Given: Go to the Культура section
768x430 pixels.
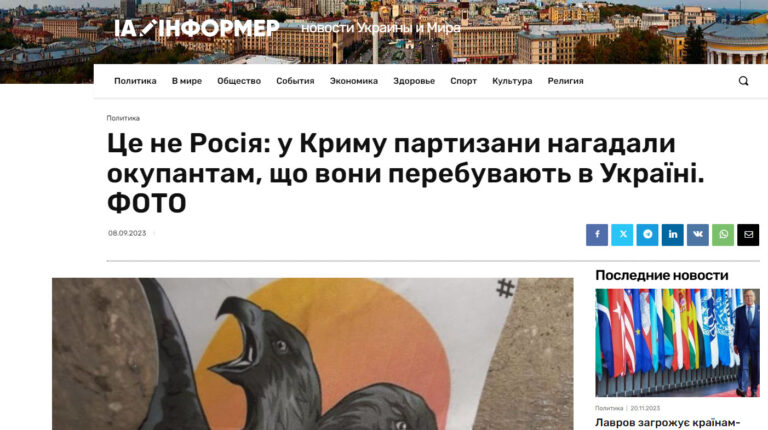Looking at the screenshot, I should coord(512,81).
